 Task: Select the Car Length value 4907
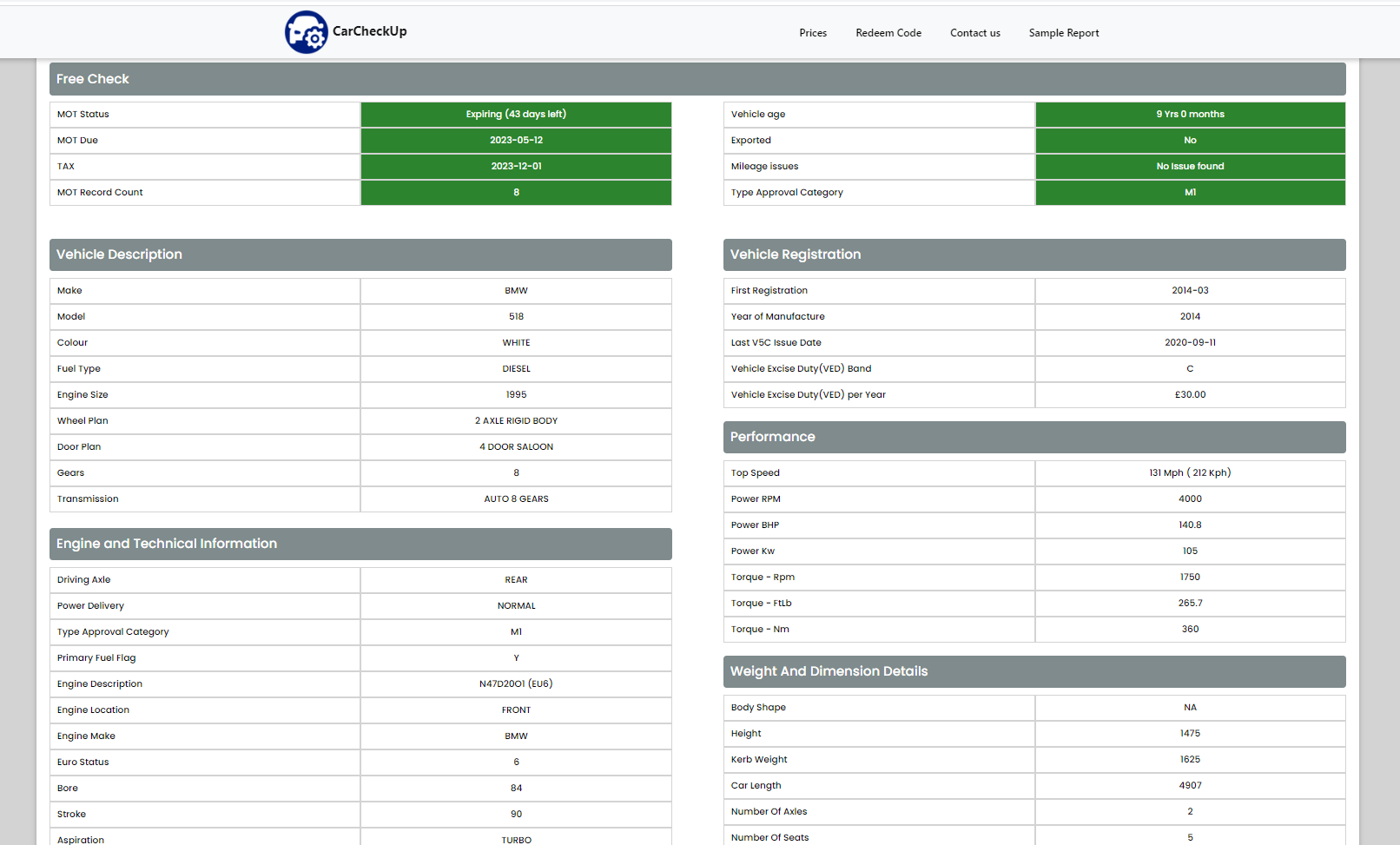click(x=1190, y=786)
